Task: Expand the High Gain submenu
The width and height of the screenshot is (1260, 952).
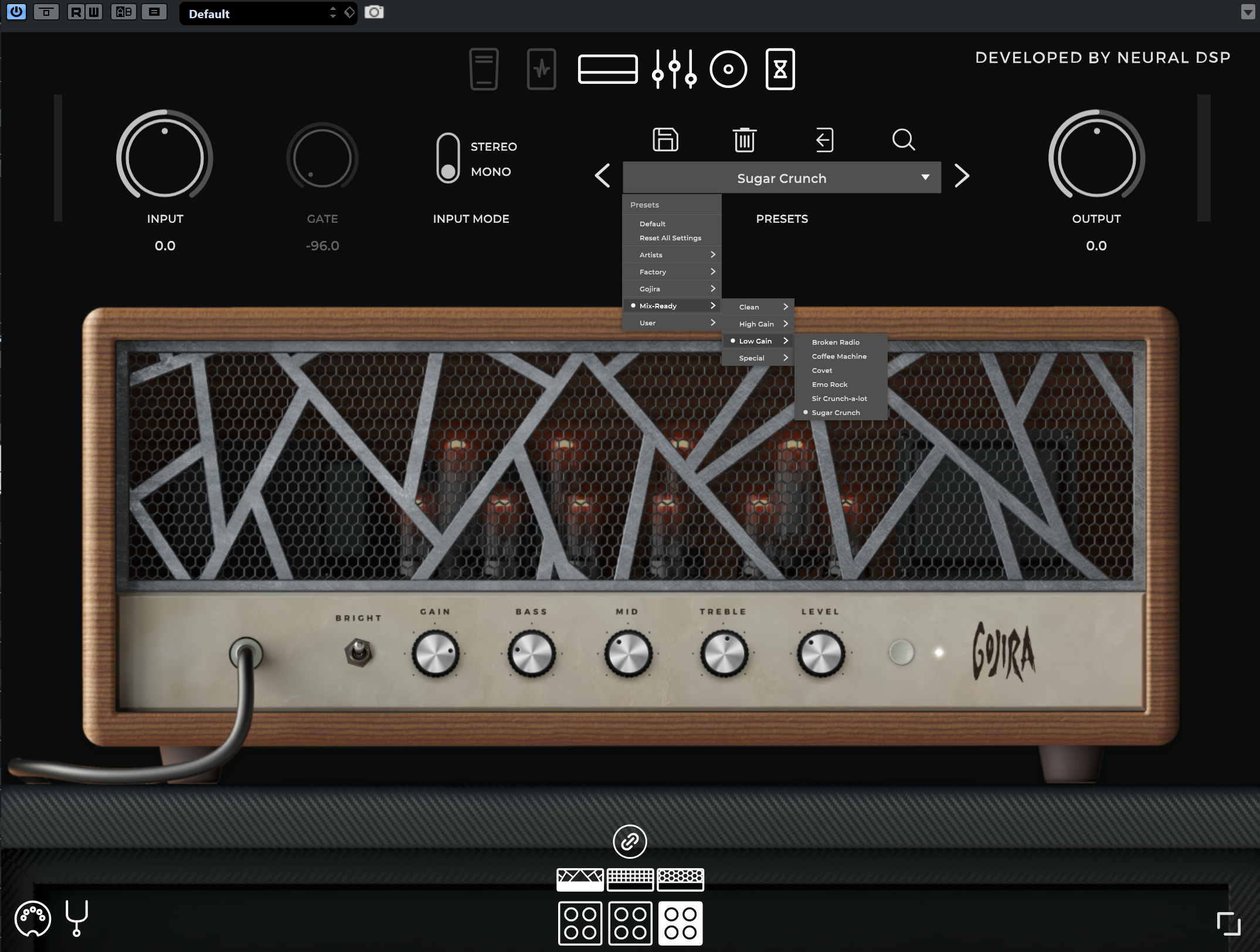Action: pos(757,323)
